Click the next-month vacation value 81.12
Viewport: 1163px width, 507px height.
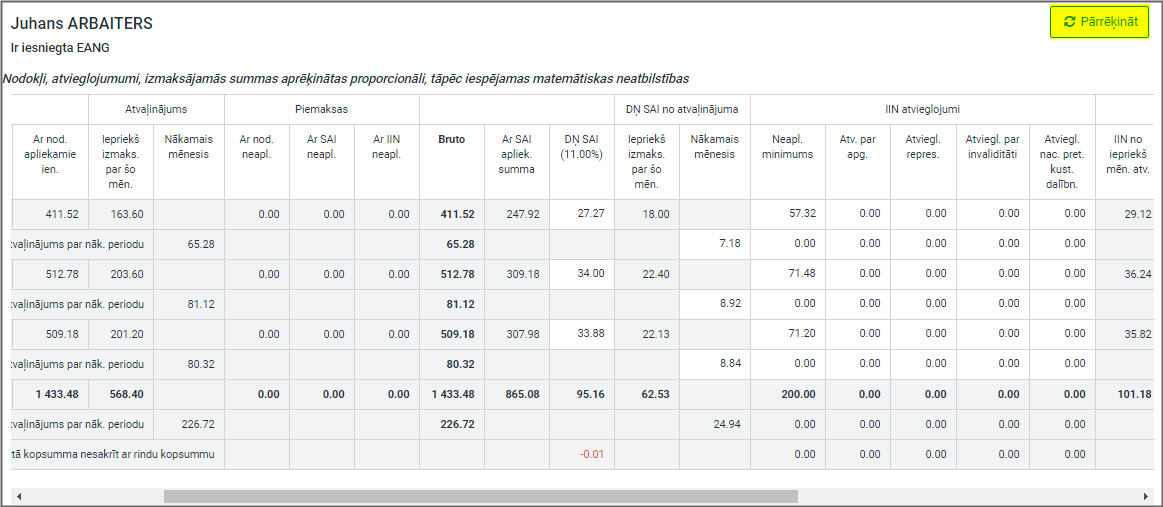coord(200,304)
